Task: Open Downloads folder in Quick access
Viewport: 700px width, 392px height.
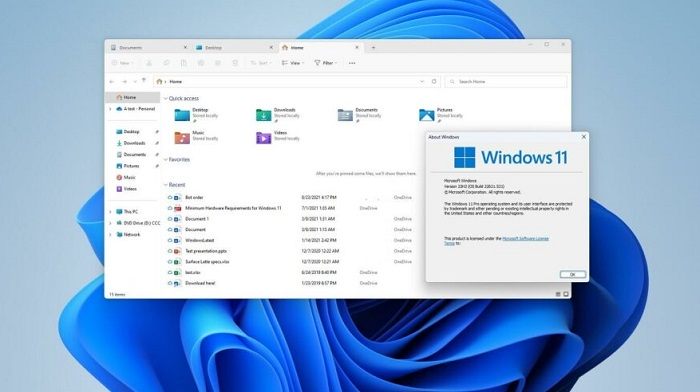Action: pos(277,115)
